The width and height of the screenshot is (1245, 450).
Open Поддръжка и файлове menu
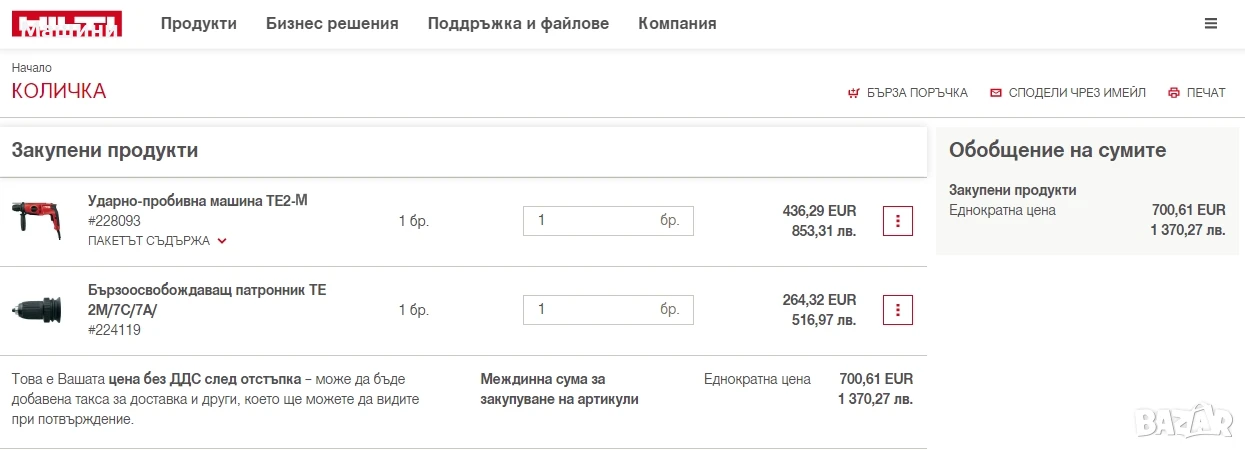(x=518, y=23)
